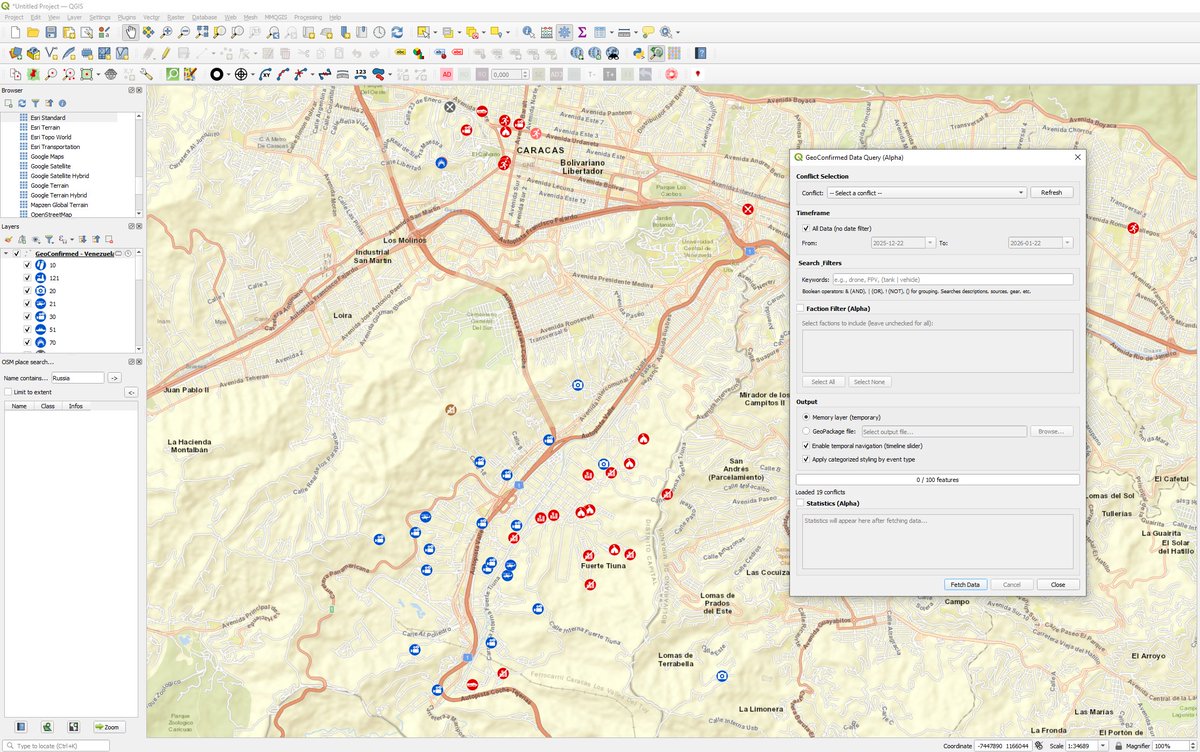
Task: Open Select Features tool dropdown arrow
Action: click(x=435, y=33)
